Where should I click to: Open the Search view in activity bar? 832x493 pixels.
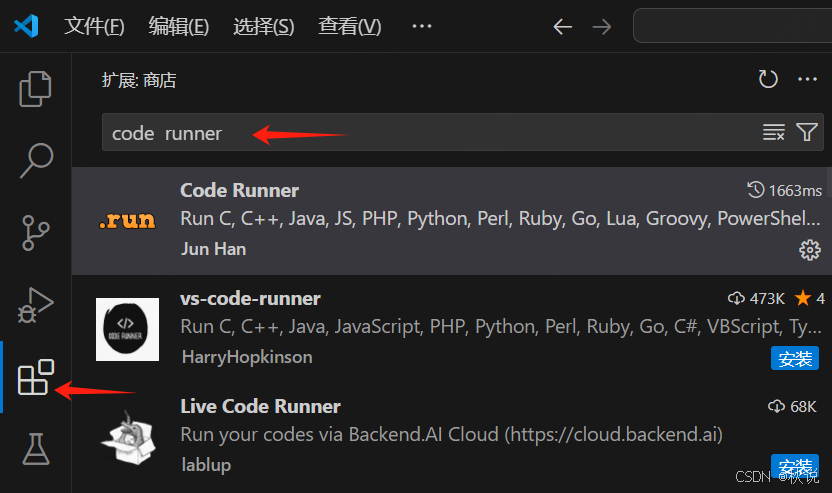pos(36,160)
